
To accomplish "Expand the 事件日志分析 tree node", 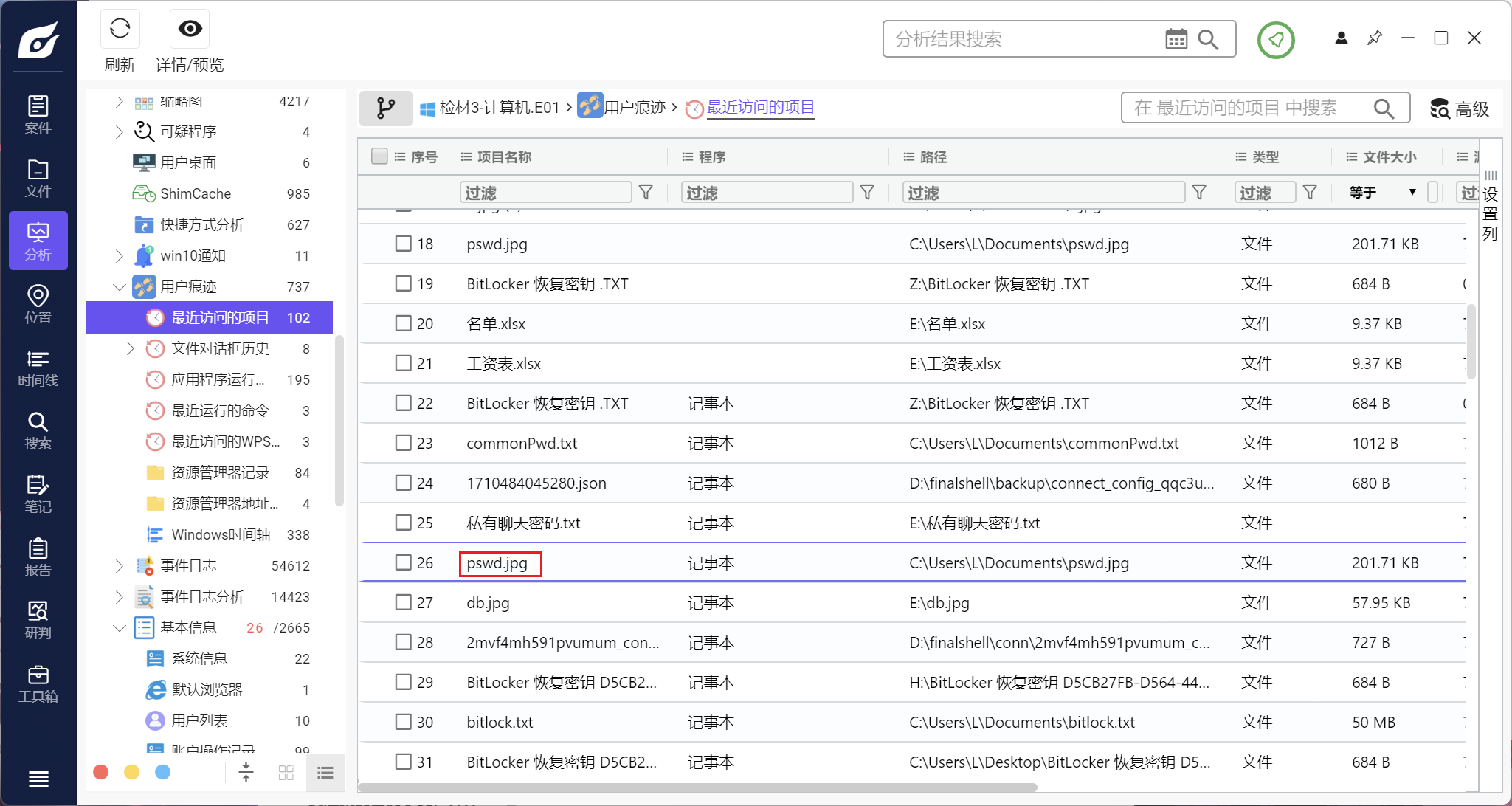I will 119,596.
